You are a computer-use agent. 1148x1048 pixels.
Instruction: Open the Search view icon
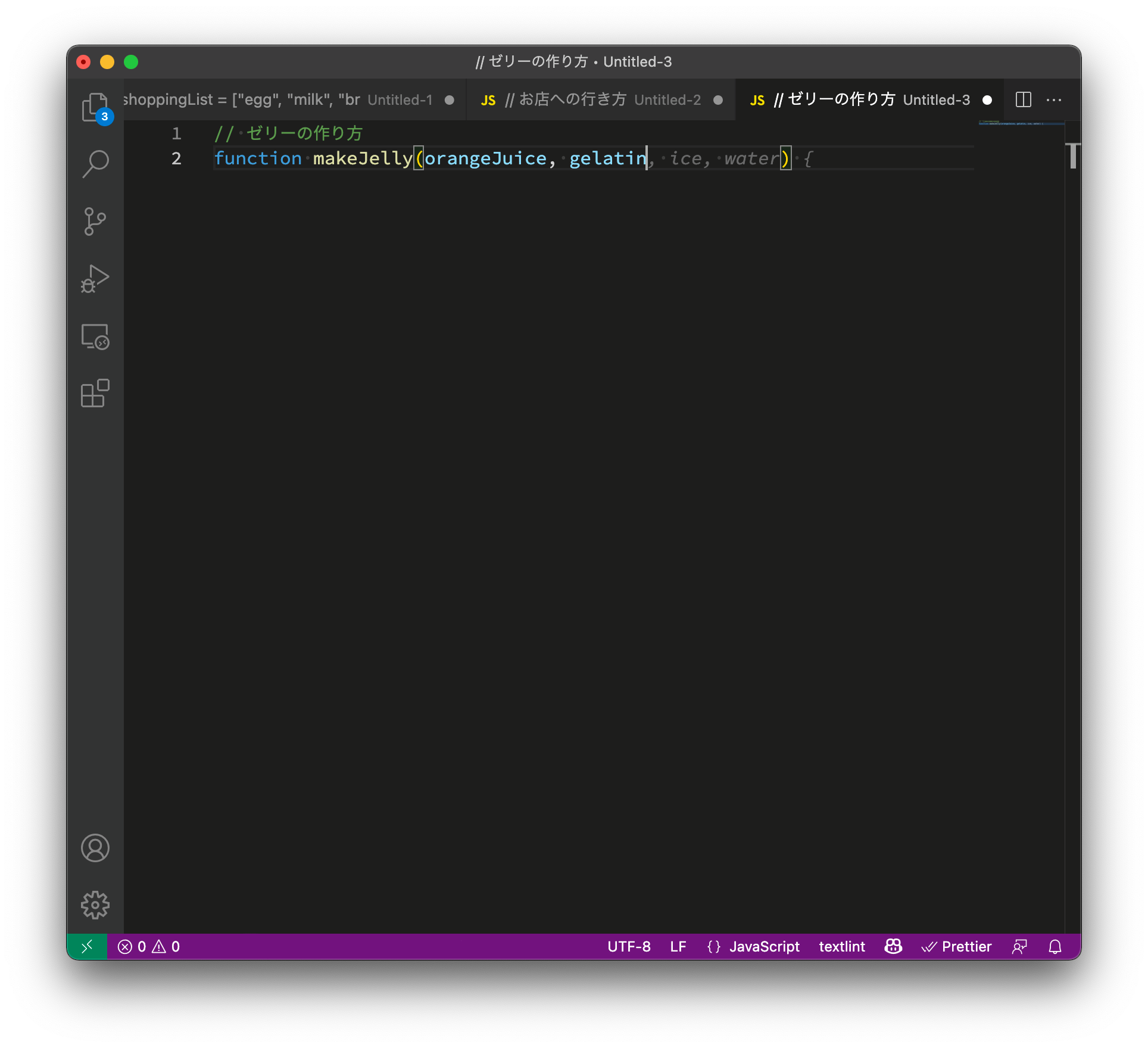coord(95,163)
